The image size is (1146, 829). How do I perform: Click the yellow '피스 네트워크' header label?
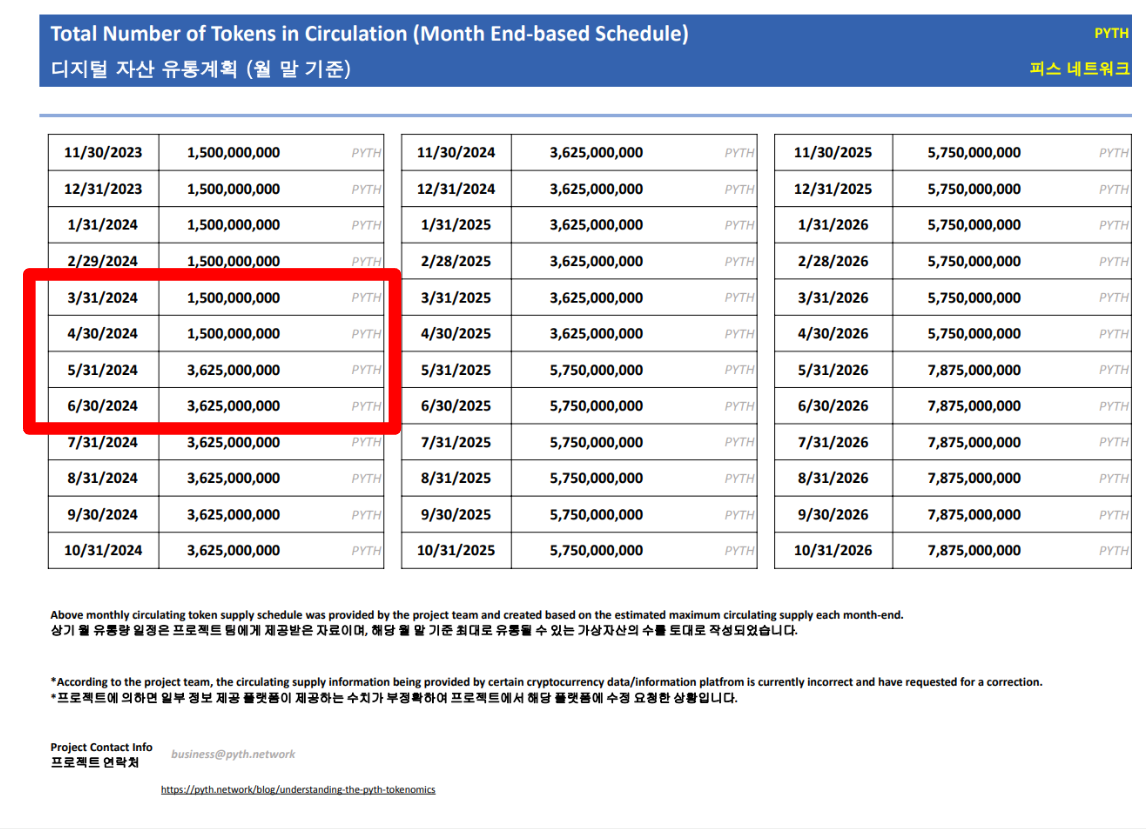(x=1079, y=69)
